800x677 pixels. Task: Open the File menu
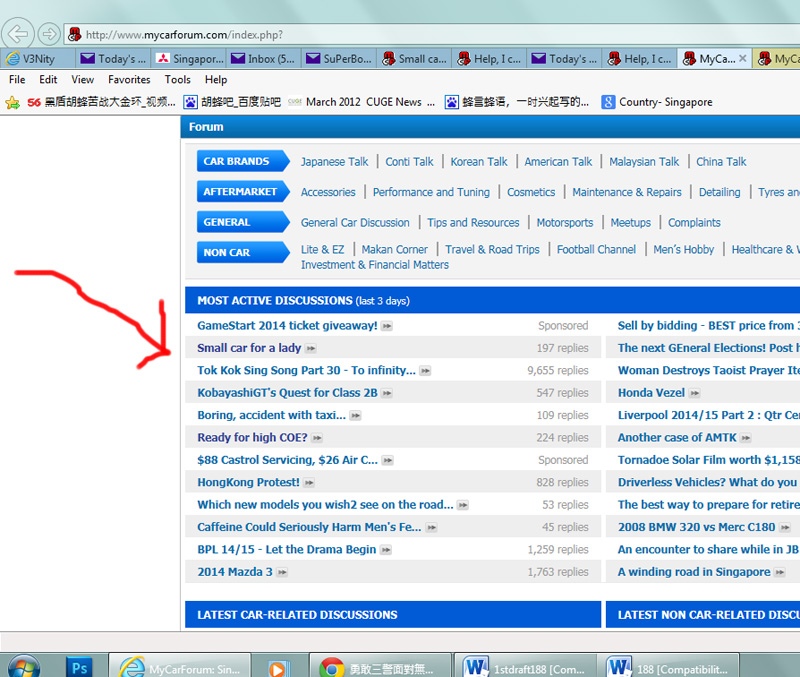17,80
